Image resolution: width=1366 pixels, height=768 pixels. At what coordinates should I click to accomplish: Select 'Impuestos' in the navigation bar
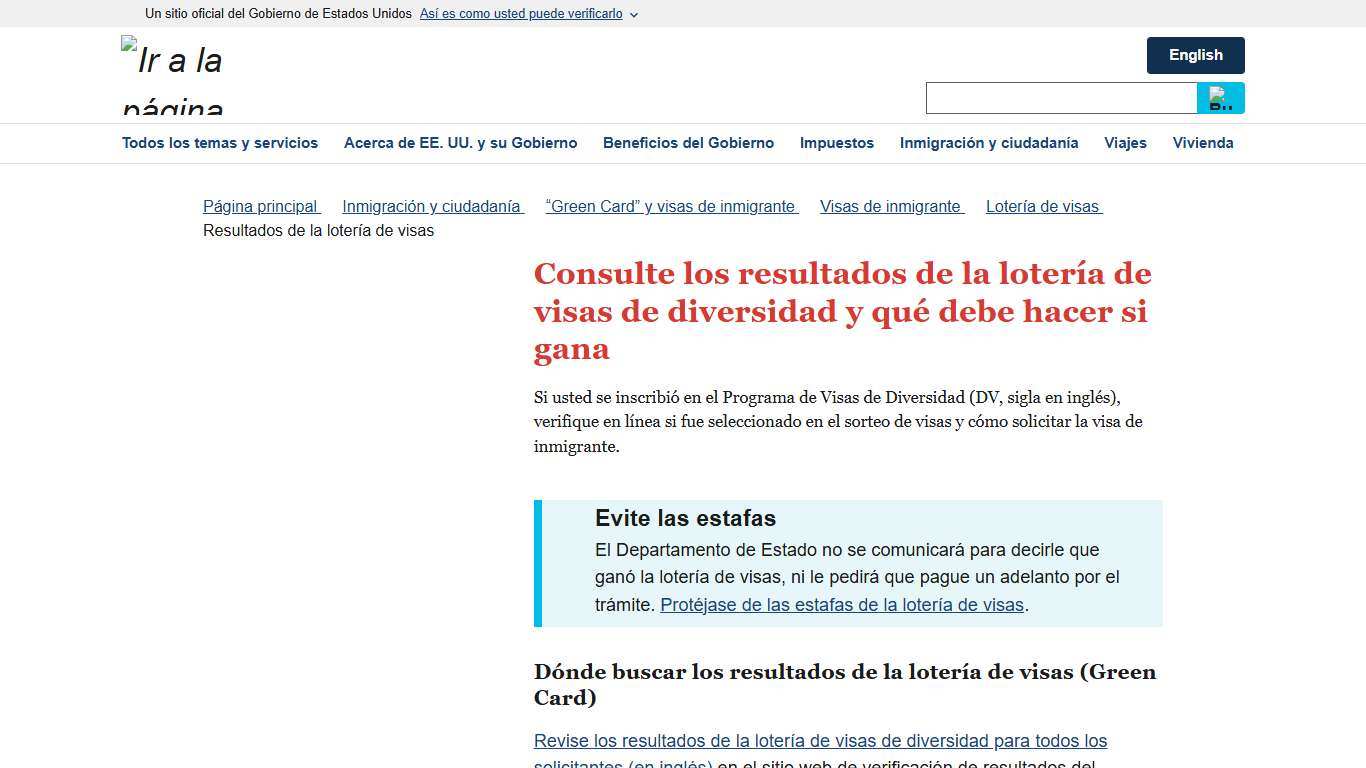[x=836, y=143]
